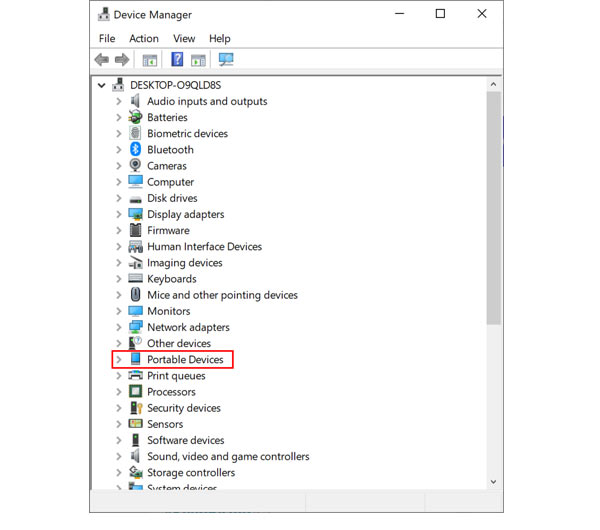
Task: Open the File menu
Action: pos(106,38)
